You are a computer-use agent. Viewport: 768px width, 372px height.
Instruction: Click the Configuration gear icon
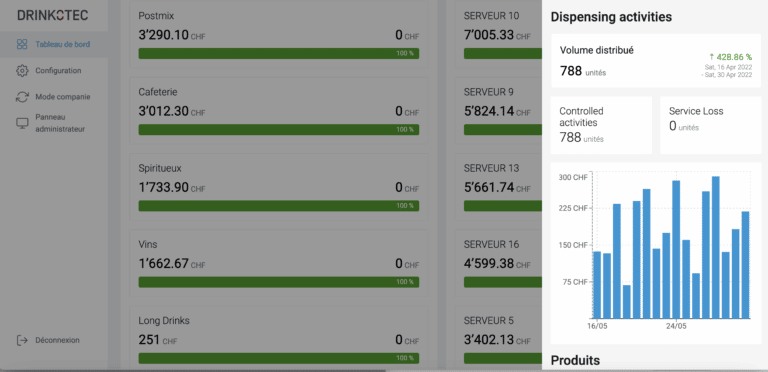point(22,71)
